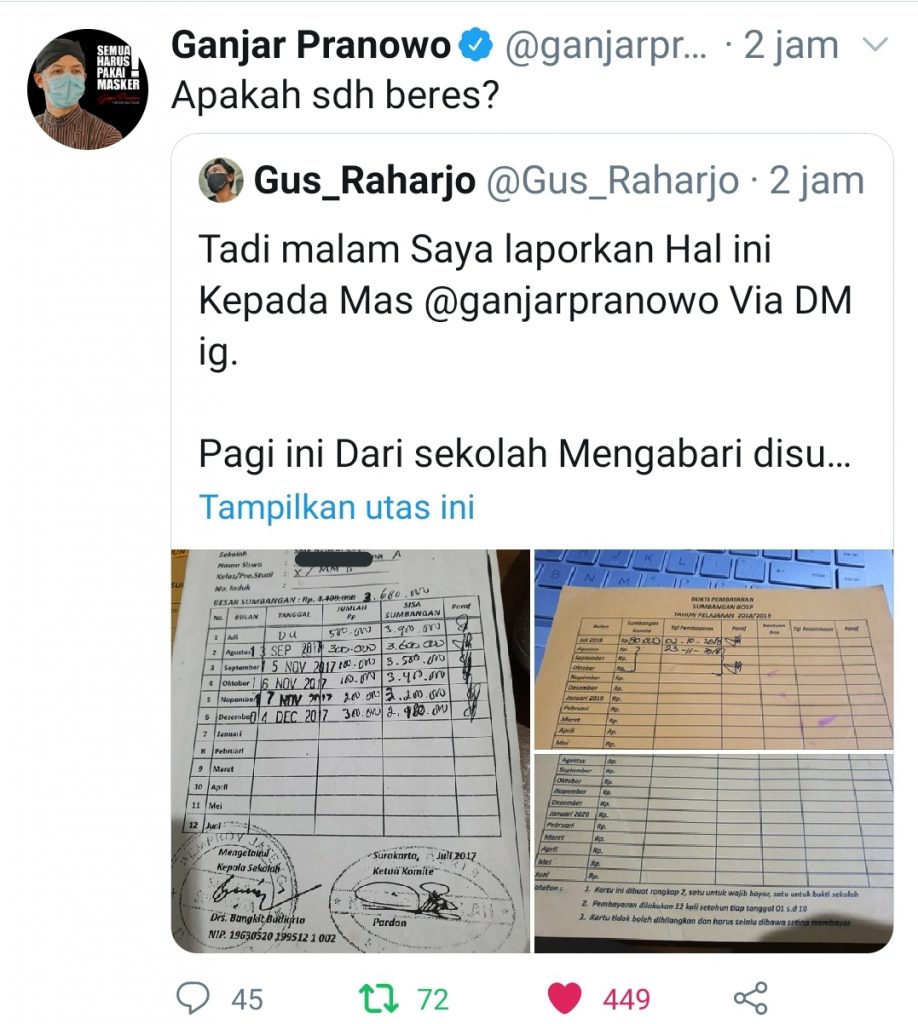Open the grey @Gus_Raharjo handle
The image size is (918, 1024).
pyautogui.click(x=612, y=181)
